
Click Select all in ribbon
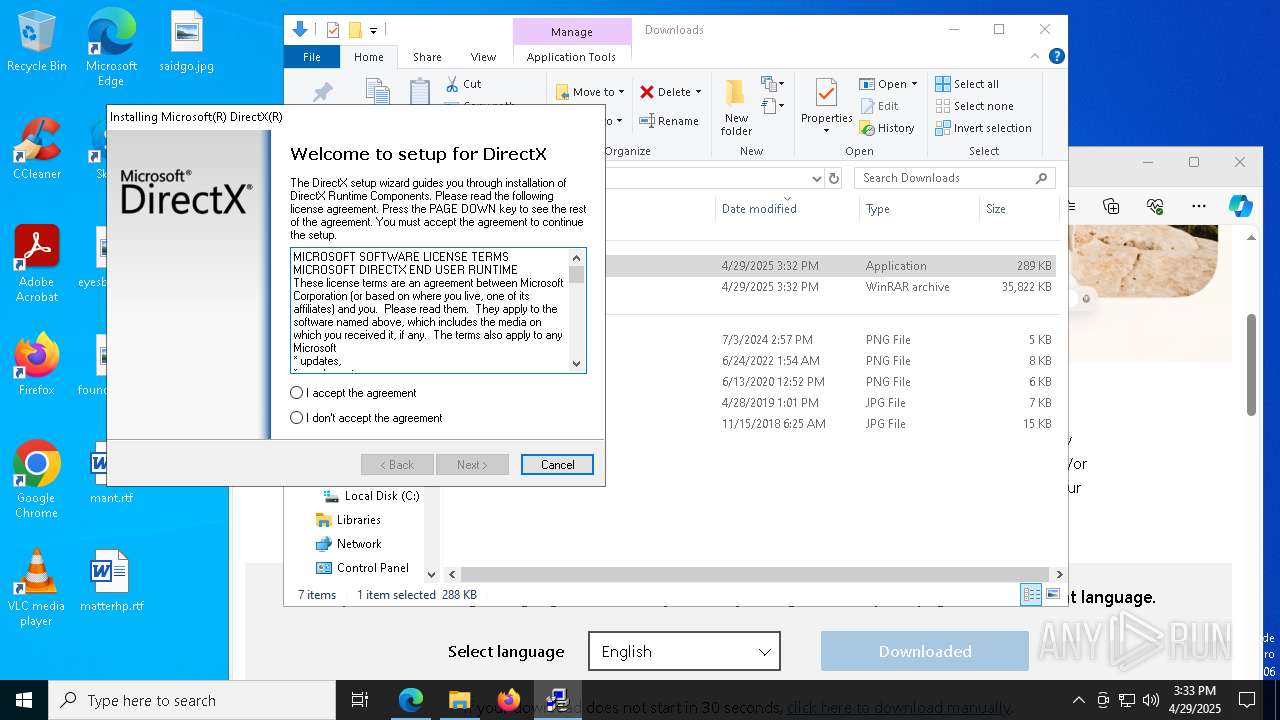click(967, 84)
